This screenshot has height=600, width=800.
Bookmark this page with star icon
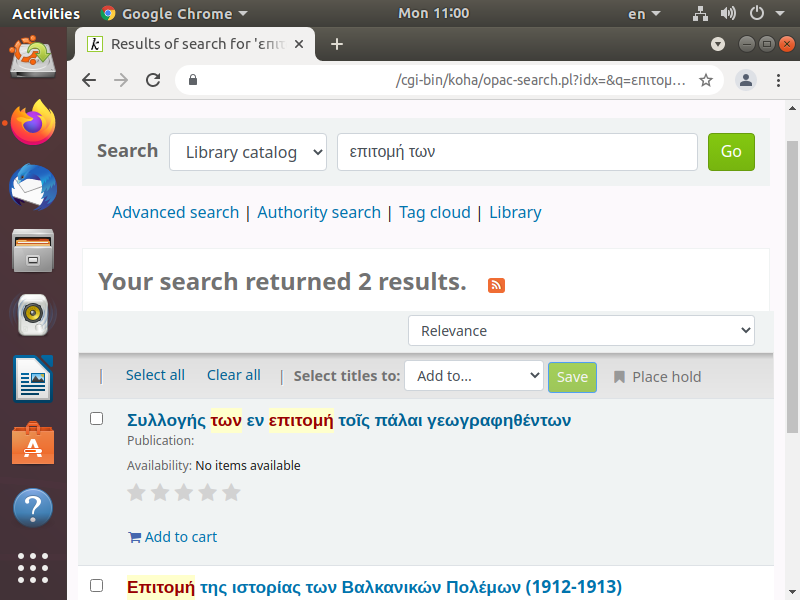(x=706, y=80)
